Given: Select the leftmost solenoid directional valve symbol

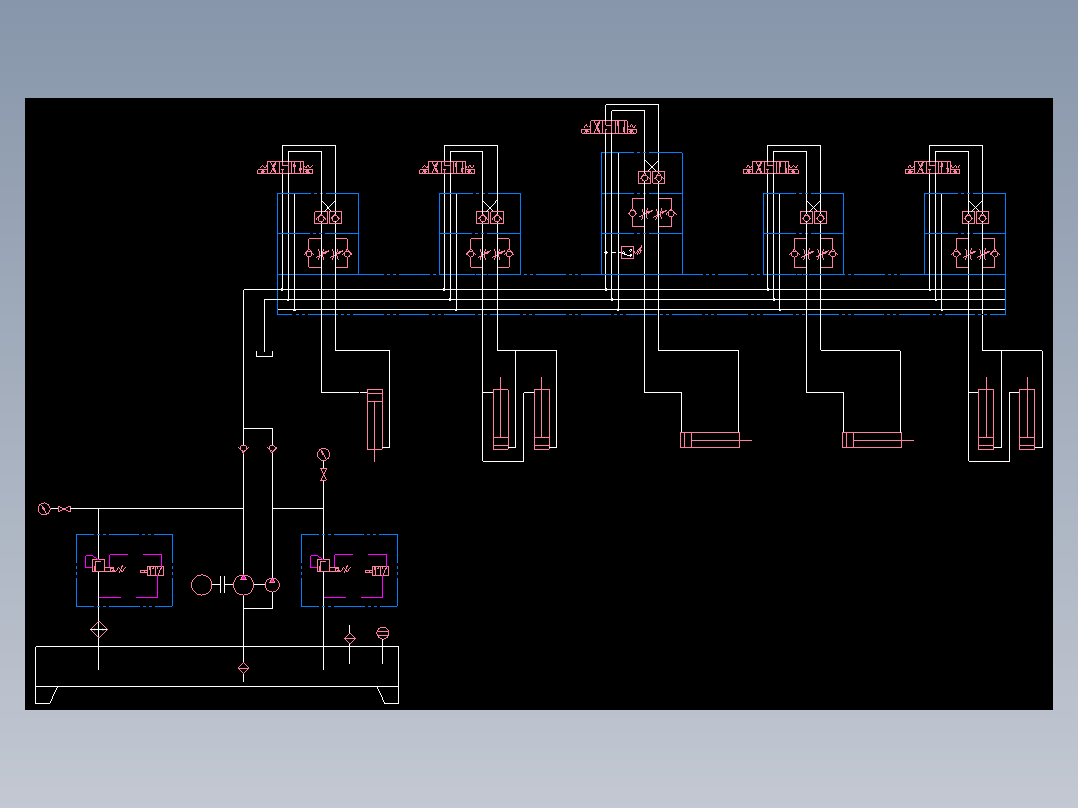Looking at the screenshot, I should tap(285, 168).
